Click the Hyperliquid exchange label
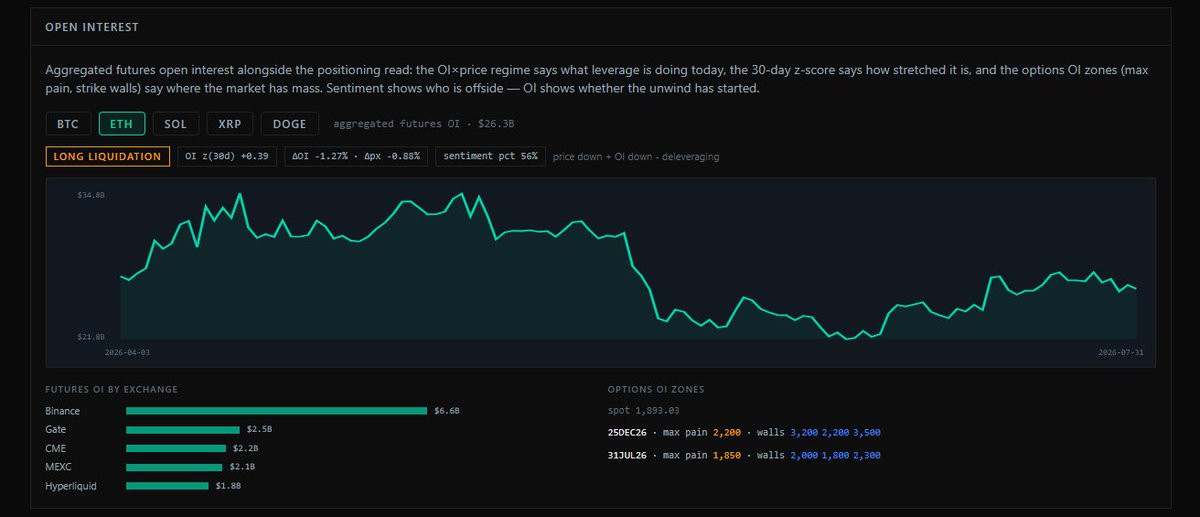This screenshot has width=1200, height=517. [x=72, y=486]
